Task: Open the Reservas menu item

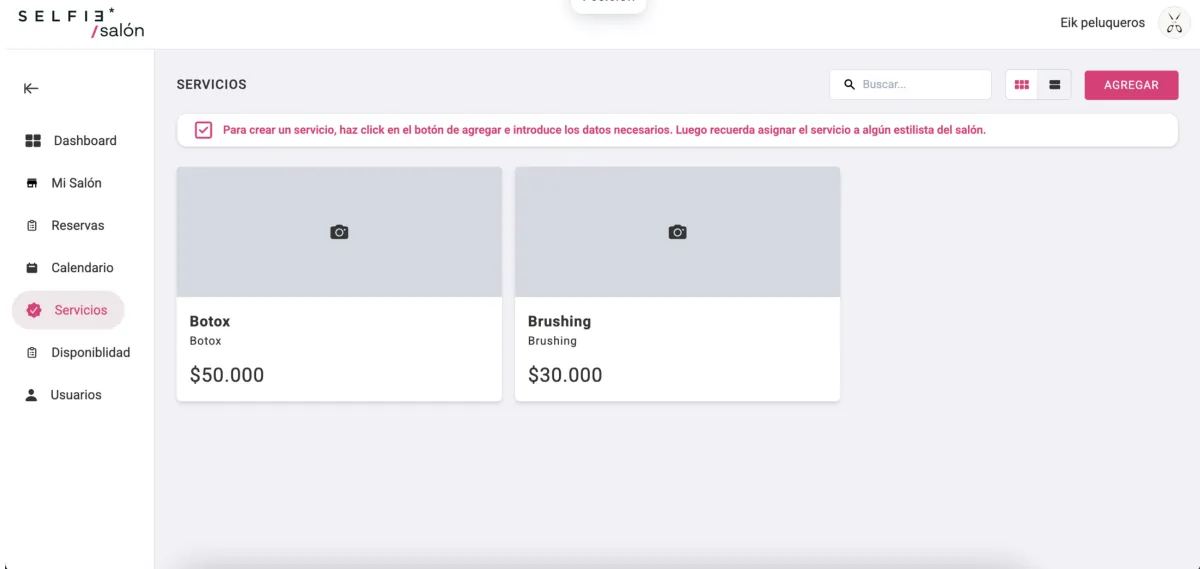Action: [77, 226]
